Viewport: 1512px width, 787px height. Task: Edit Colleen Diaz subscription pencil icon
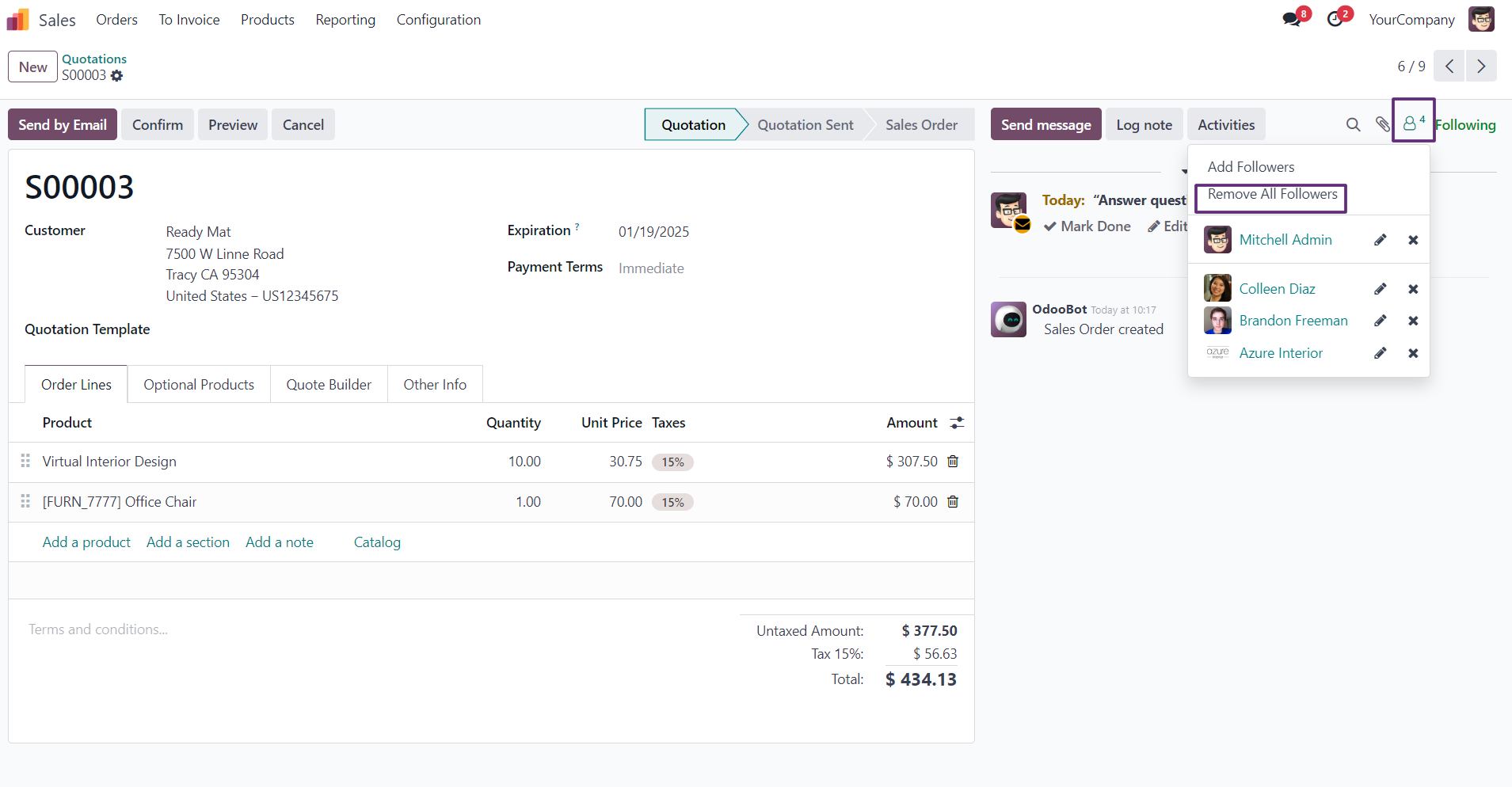pyautogui.click(x=1380, y=289)
